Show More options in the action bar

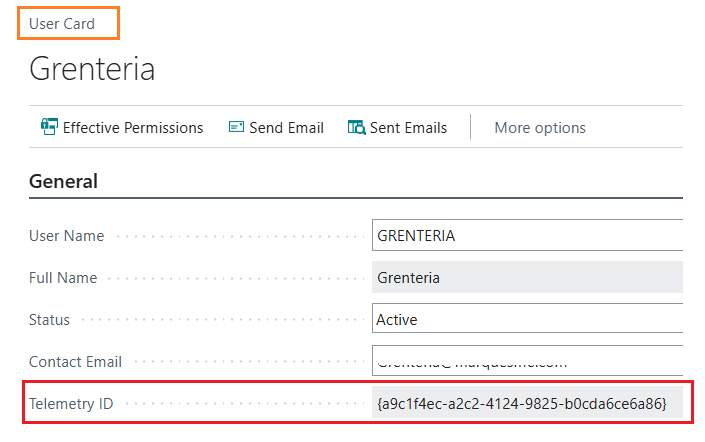(x=540, y=127)
